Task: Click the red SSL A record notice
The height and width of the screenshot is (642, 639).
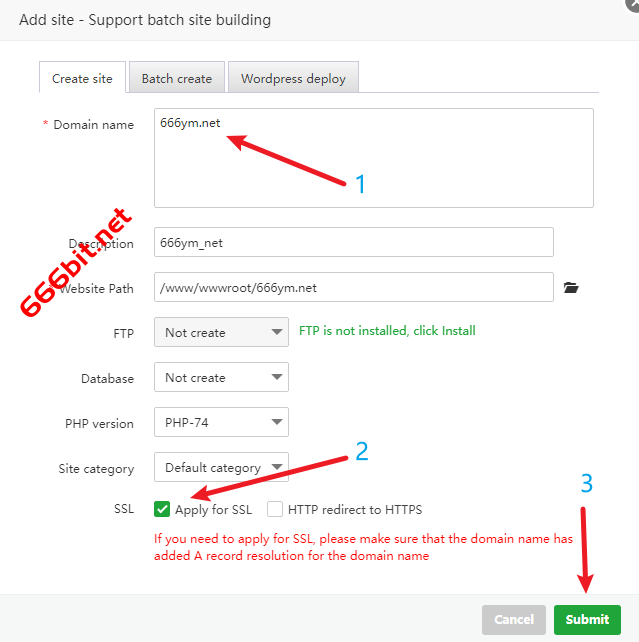Action: (363, 547)
